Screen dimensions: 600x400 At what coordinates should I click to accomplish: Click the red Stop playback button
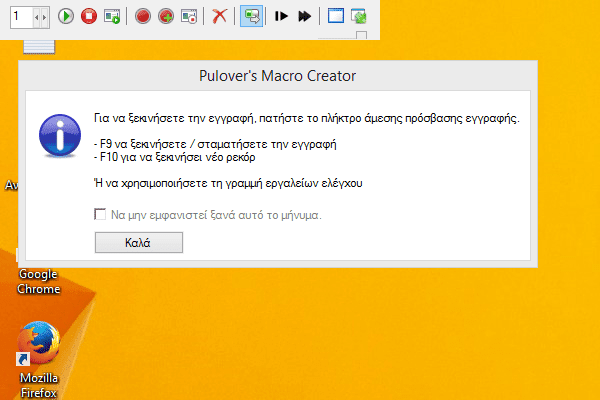(x=89, y=16)
